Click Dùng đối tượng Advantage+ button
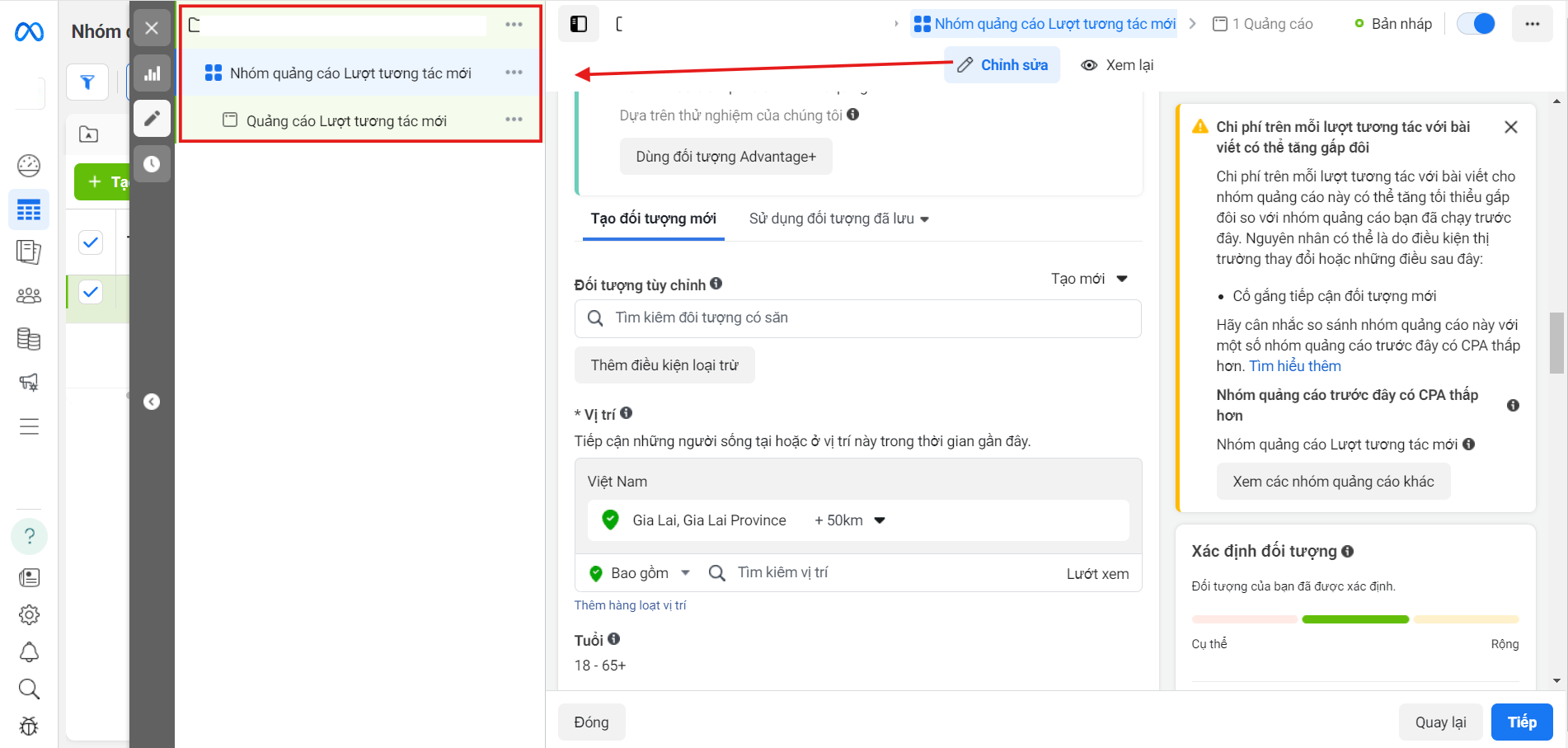Viewport: 1568px width, 748px height. 726,157
